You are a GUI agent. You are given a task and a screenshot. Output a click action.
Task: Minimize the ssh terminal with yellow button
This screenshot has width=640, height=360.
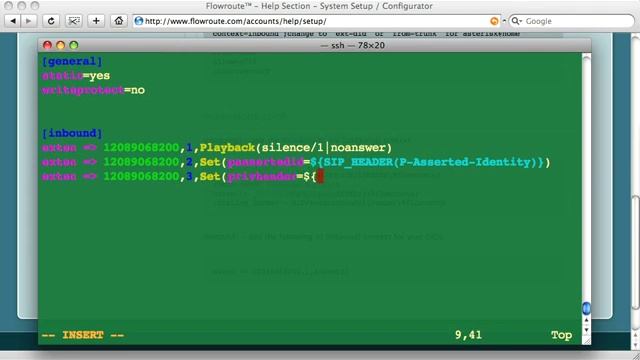[60, 45]
